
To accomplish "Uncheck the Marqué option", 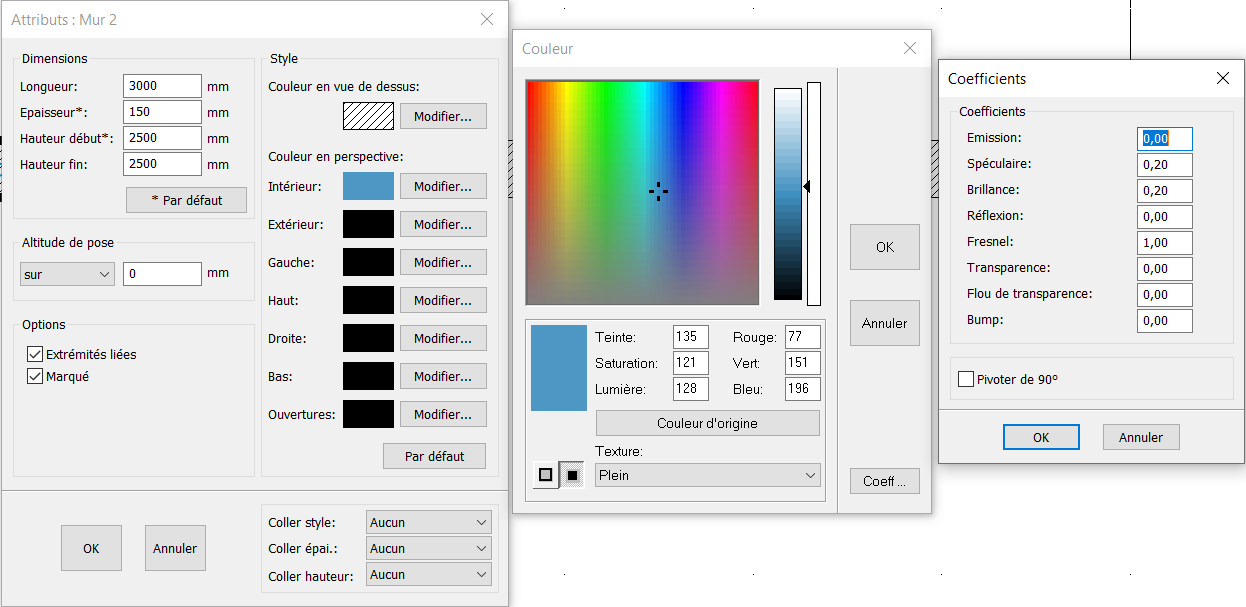I will 36,377.
